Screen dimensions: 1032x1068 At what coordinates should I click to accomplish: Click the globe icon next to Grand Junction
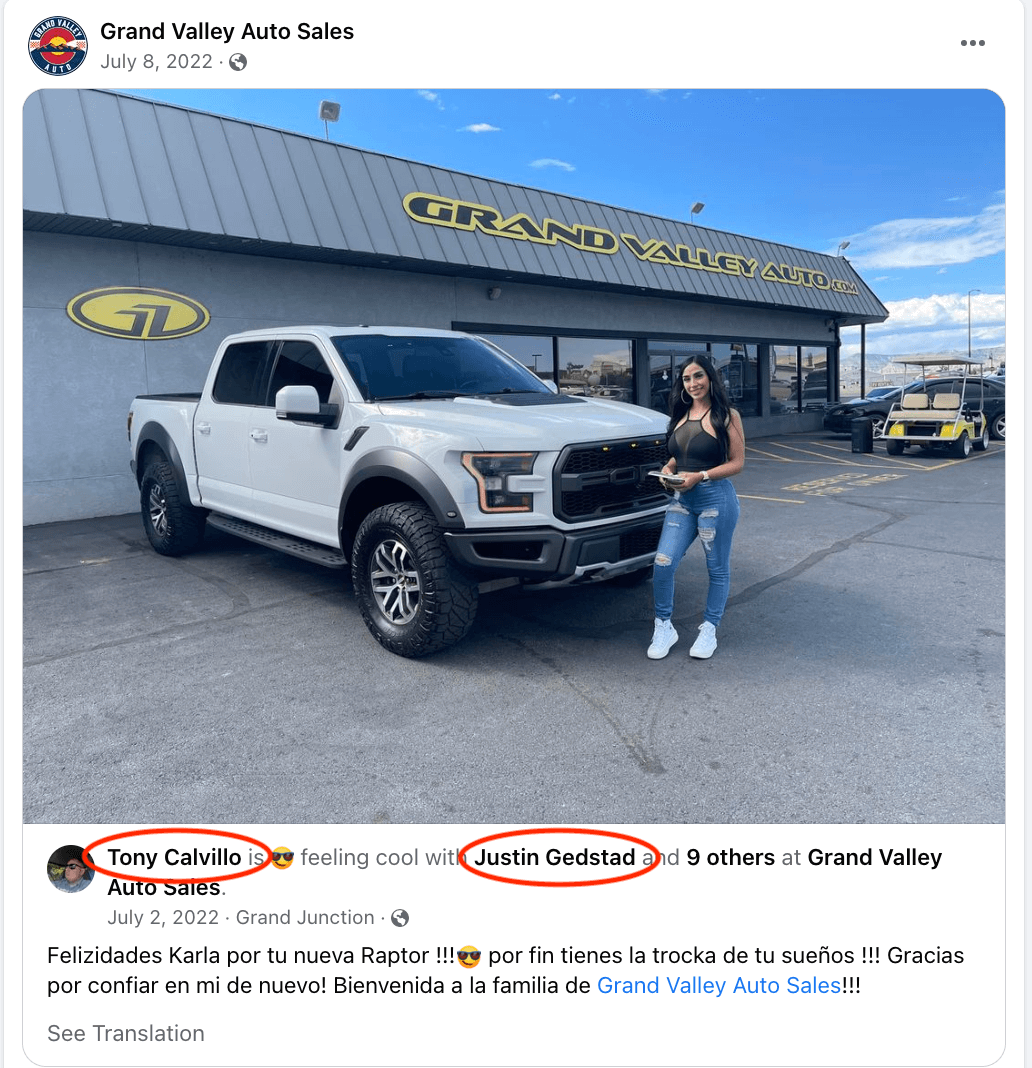(400, 918)
